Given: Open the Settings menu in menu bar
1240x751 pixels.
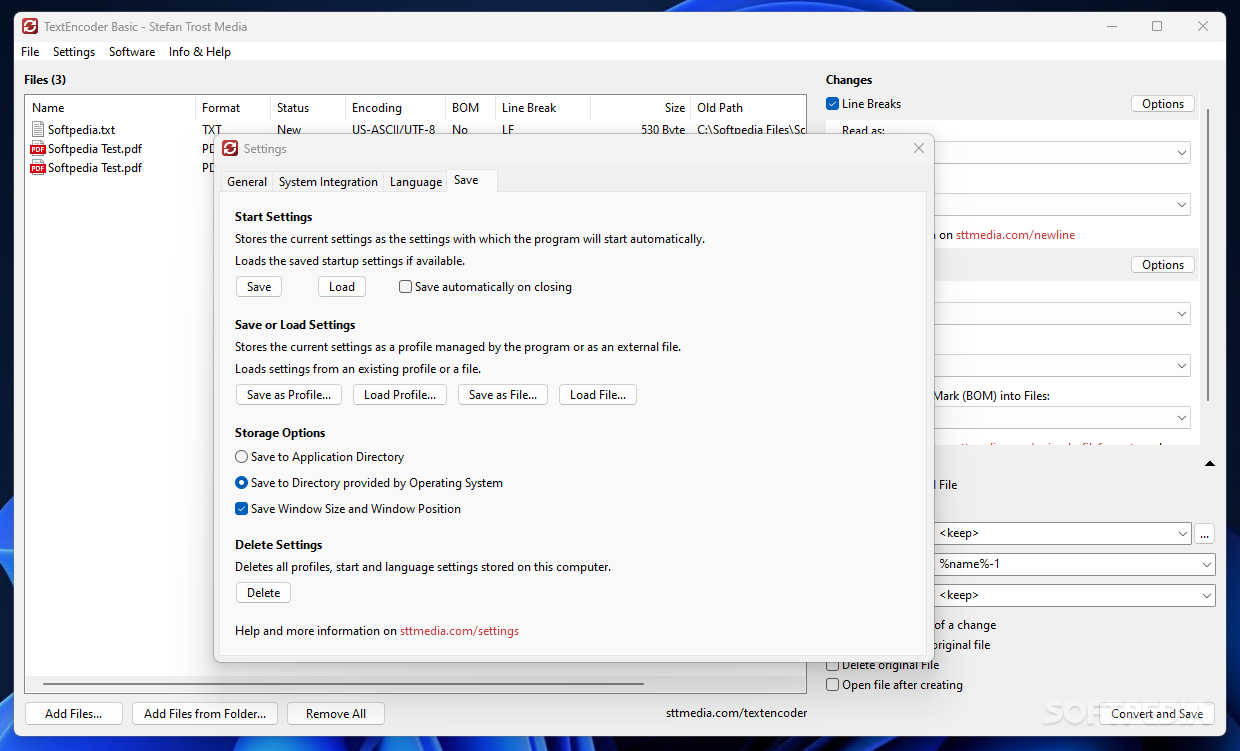Looking at the screenshot, I should click(74, 52).
